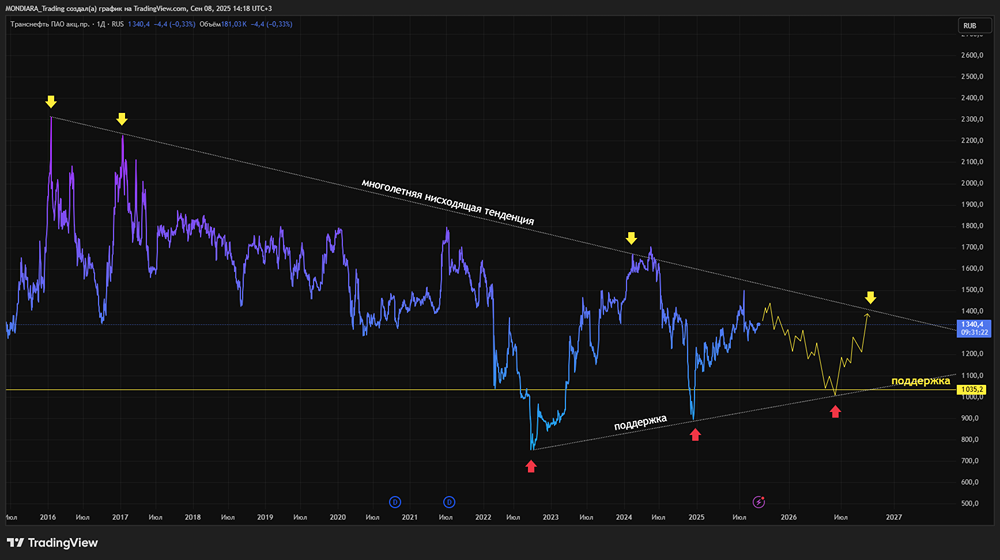Click the blue 1340,4 current price label on the axis
The width and height of the screenshot is (1000, 560).
coord(973,328)
